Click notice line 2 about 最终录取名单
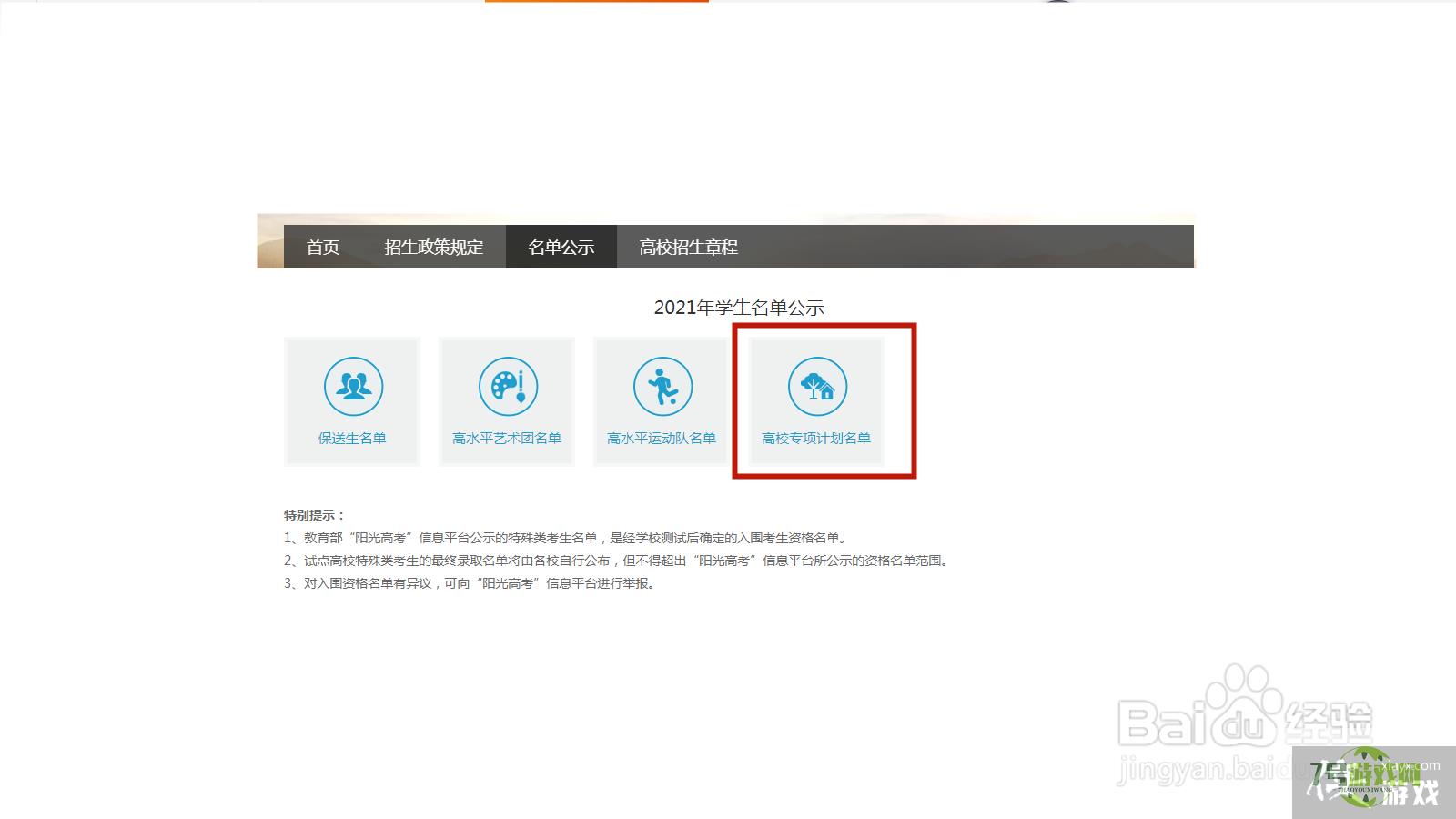The width and height of the screenshot is (1456, 819). [619, 561]
